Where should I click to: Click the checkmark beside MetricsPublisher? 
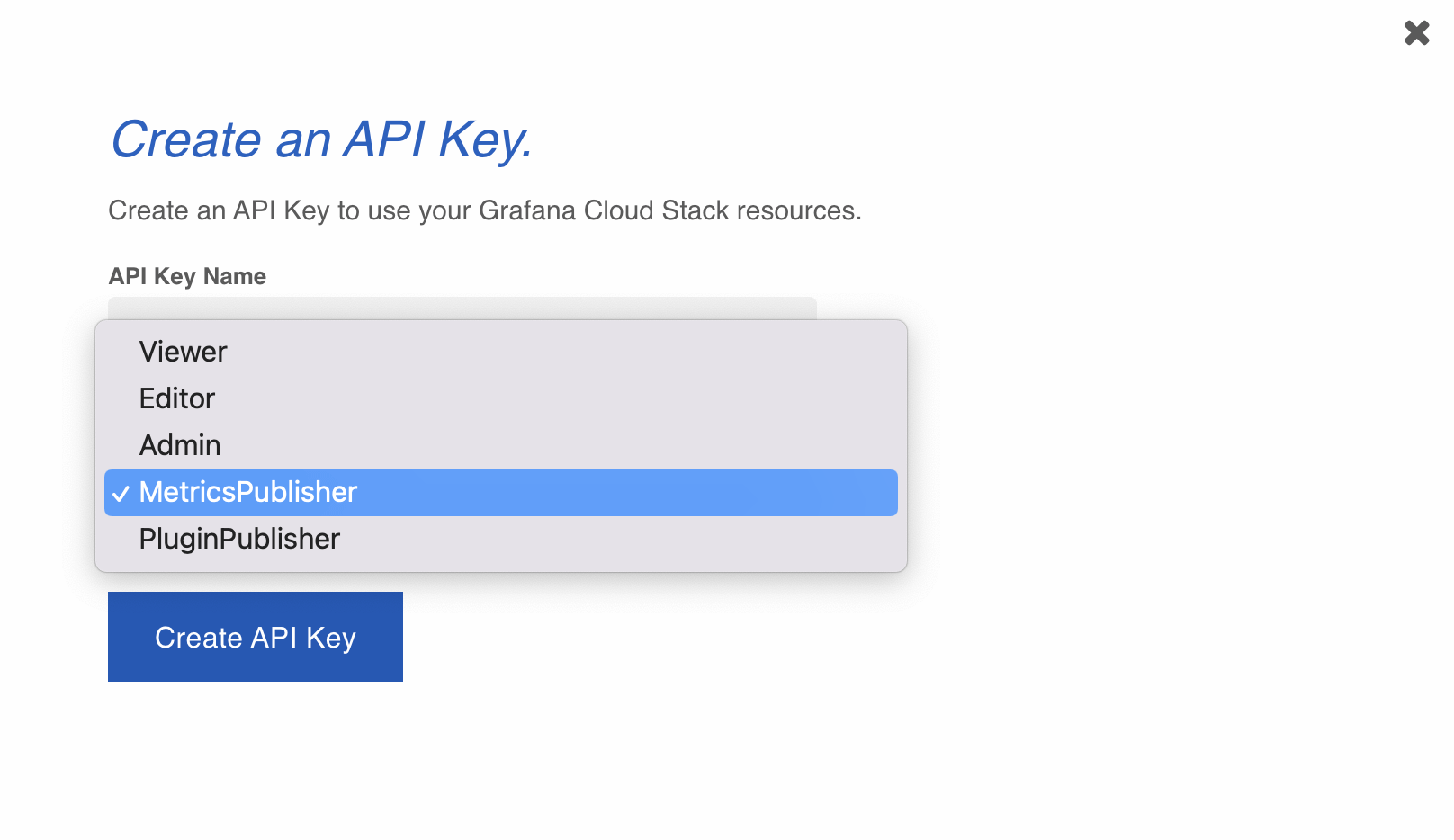pyautogui.click(x=121, y=493)
